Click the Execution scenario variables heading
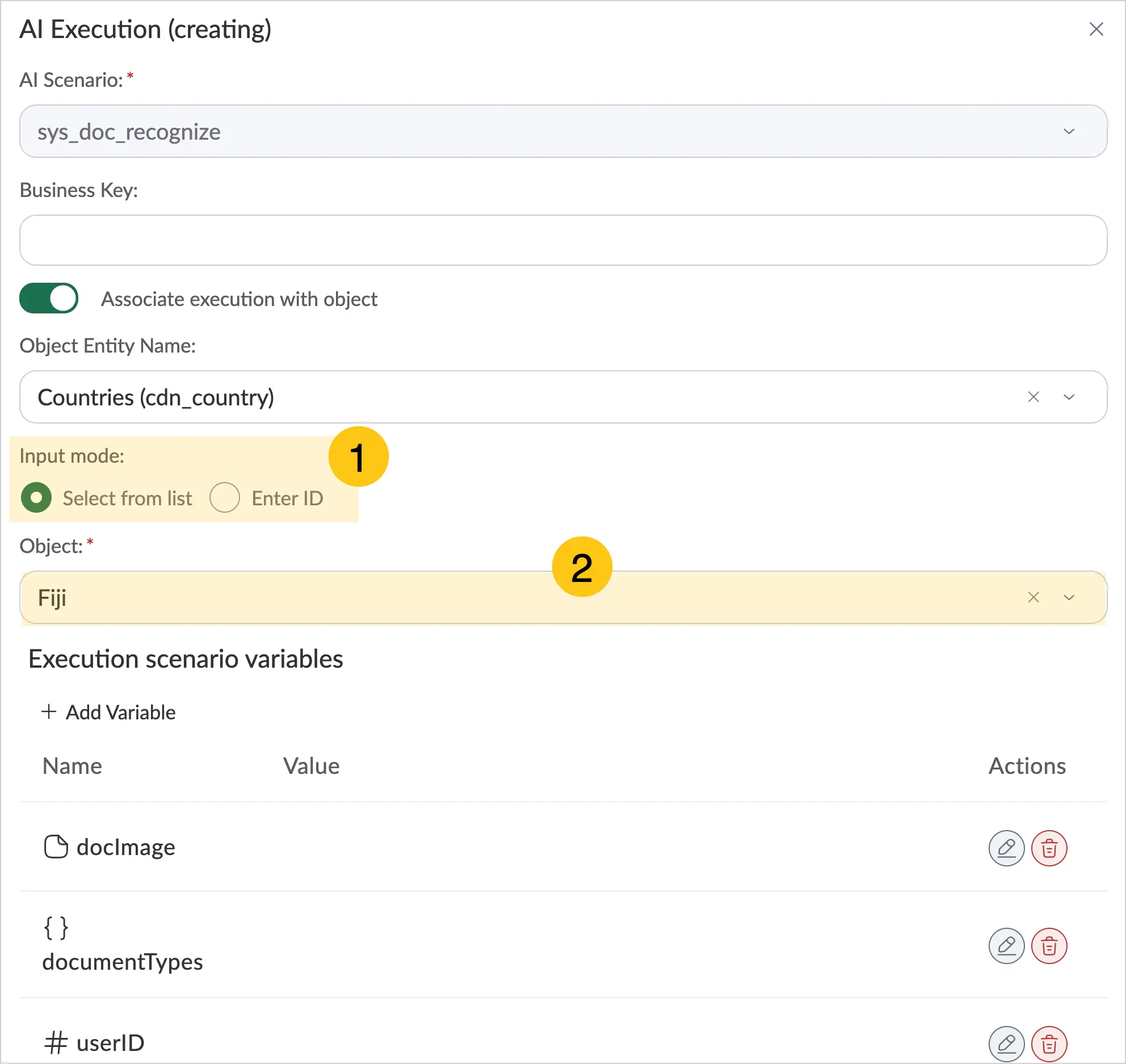This screenshot has height=1064, width=1126. pos(186,659)
